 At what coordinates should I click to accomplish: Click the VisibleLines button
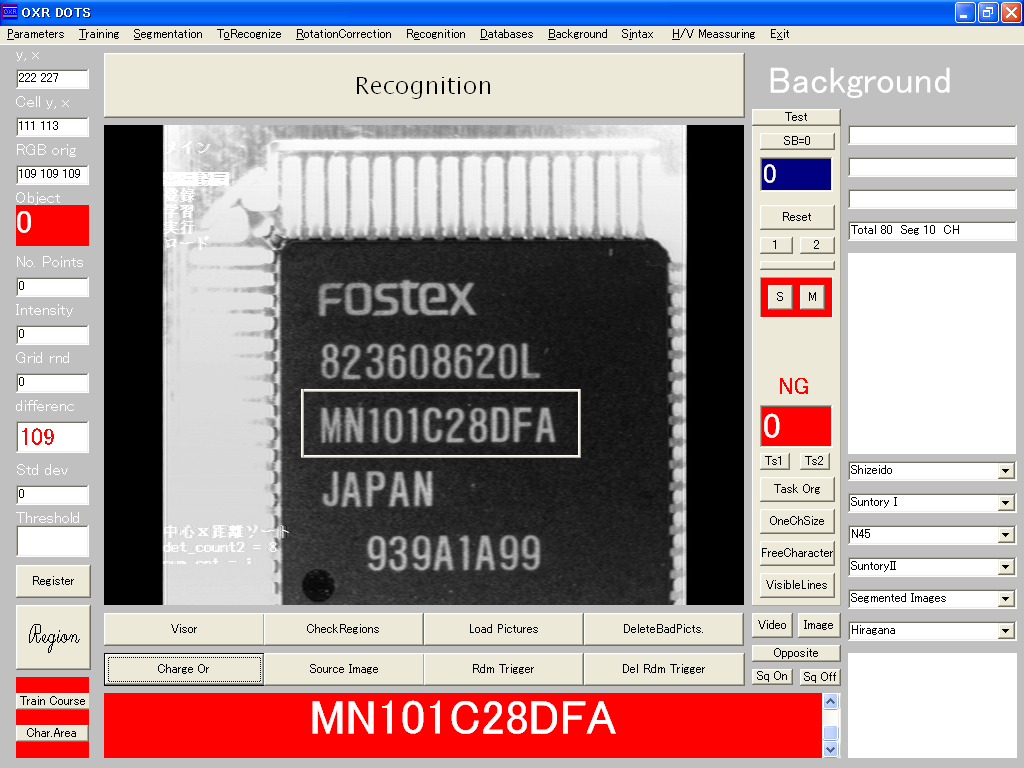click(x=797, y=585)
